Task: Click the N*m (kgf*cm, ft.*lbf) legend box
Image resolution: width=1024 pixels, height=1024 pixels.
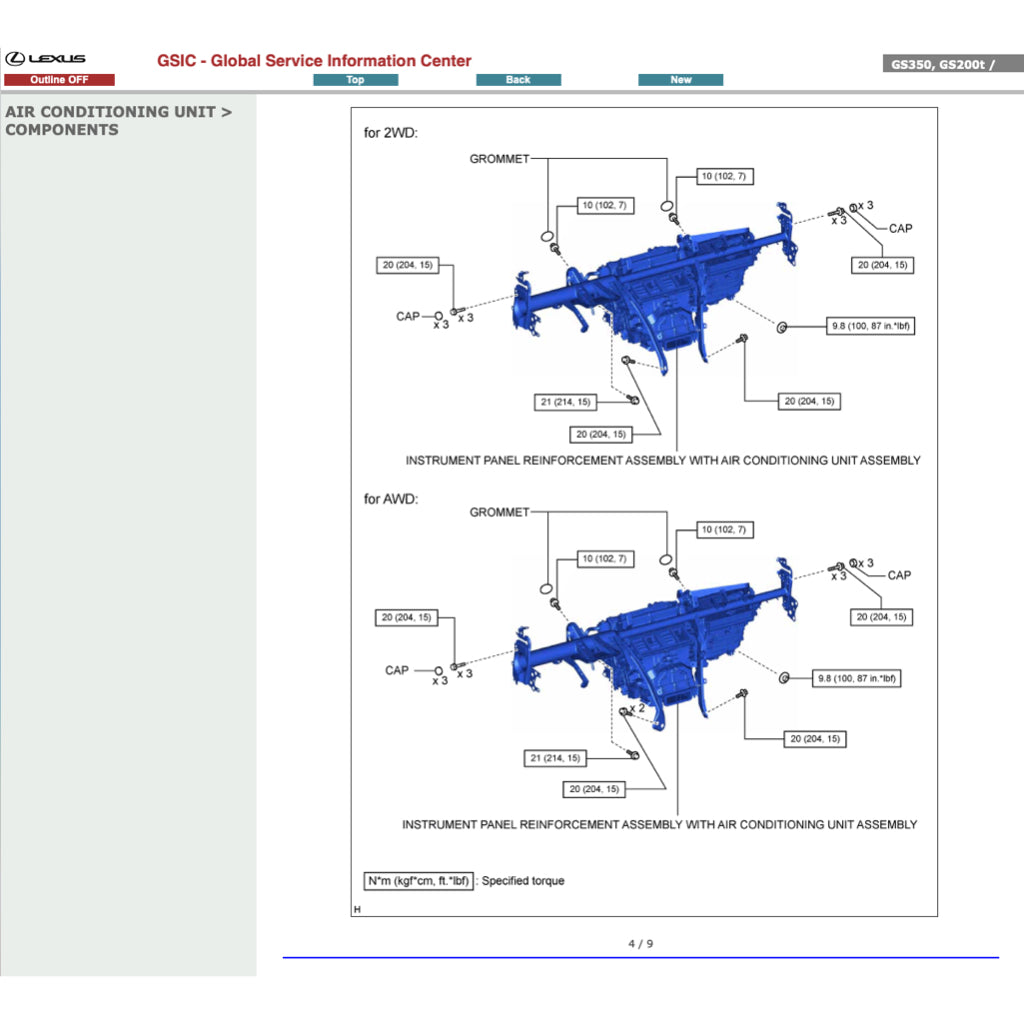Action: (418, 881)
